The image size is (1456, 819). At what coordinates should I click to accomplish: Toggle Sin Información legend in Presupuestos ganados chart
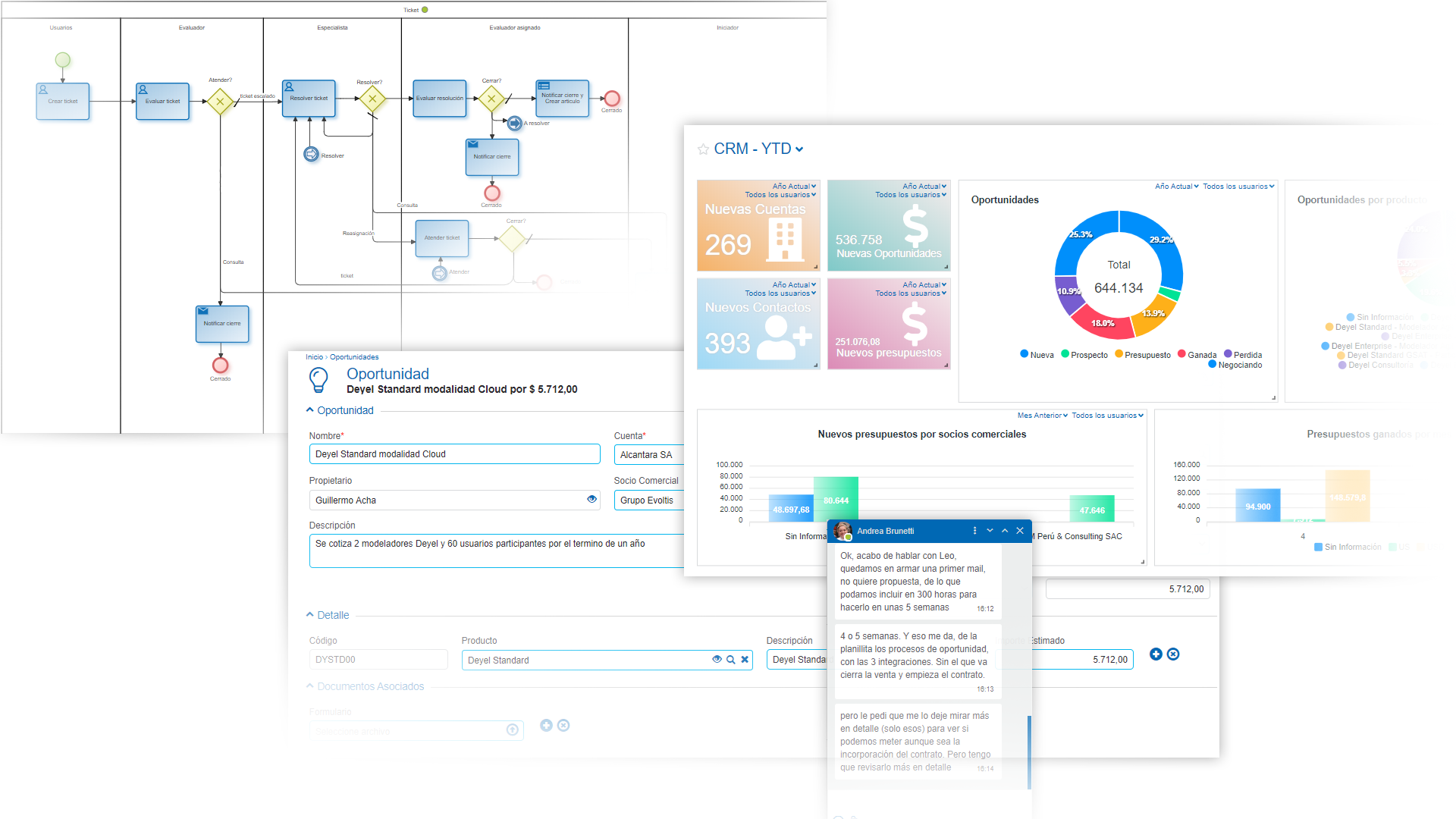click(1348, 547)
